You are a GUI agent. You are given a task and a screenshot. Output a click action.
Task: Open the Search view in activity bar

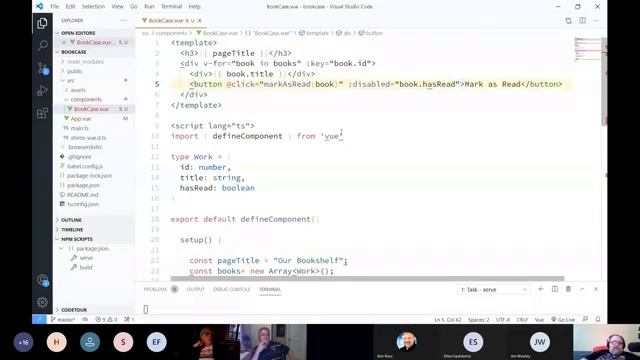42,45
